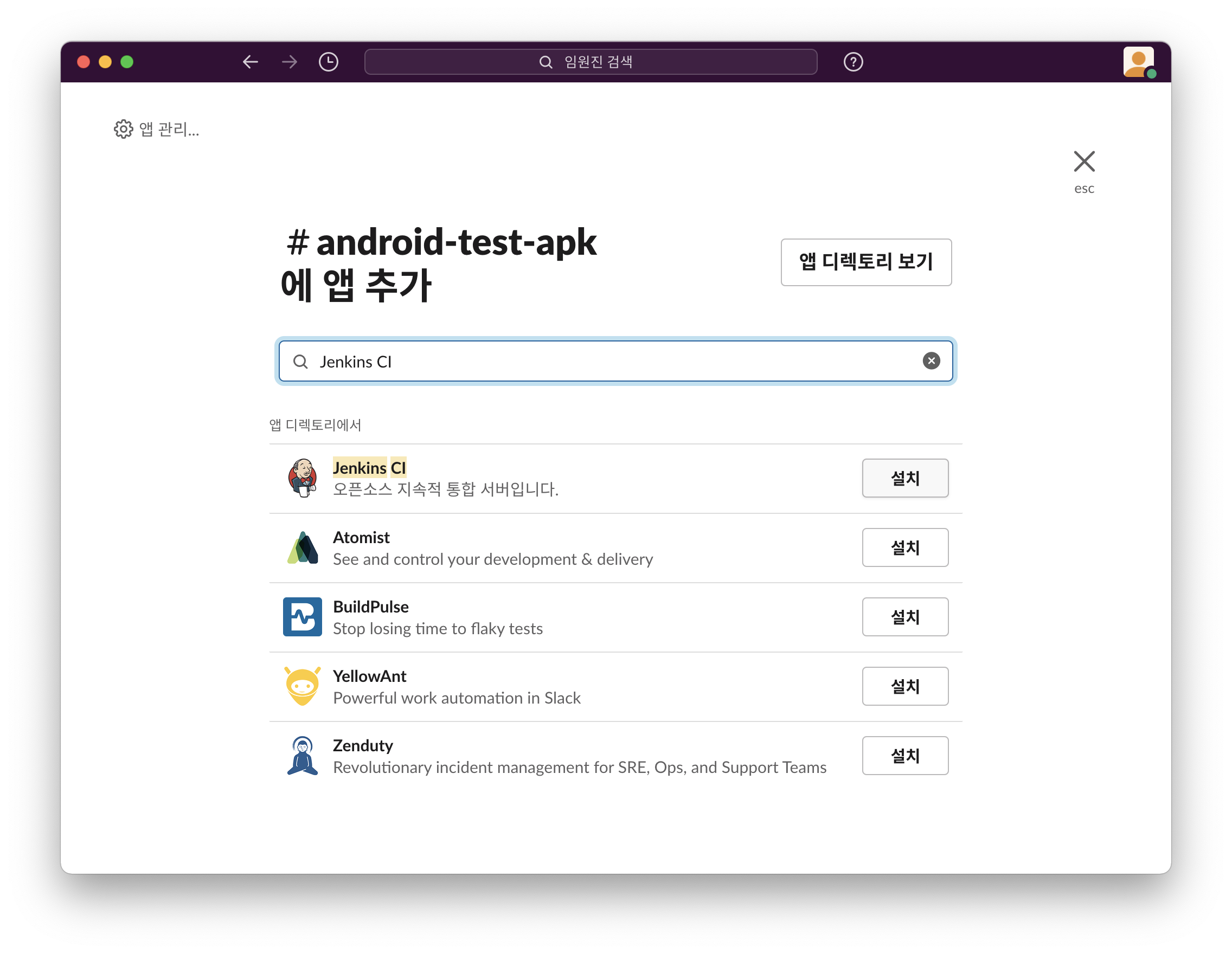Install the YellowAnt app
The width and height of the screenshot is (1232, 954).
point(905,686)
